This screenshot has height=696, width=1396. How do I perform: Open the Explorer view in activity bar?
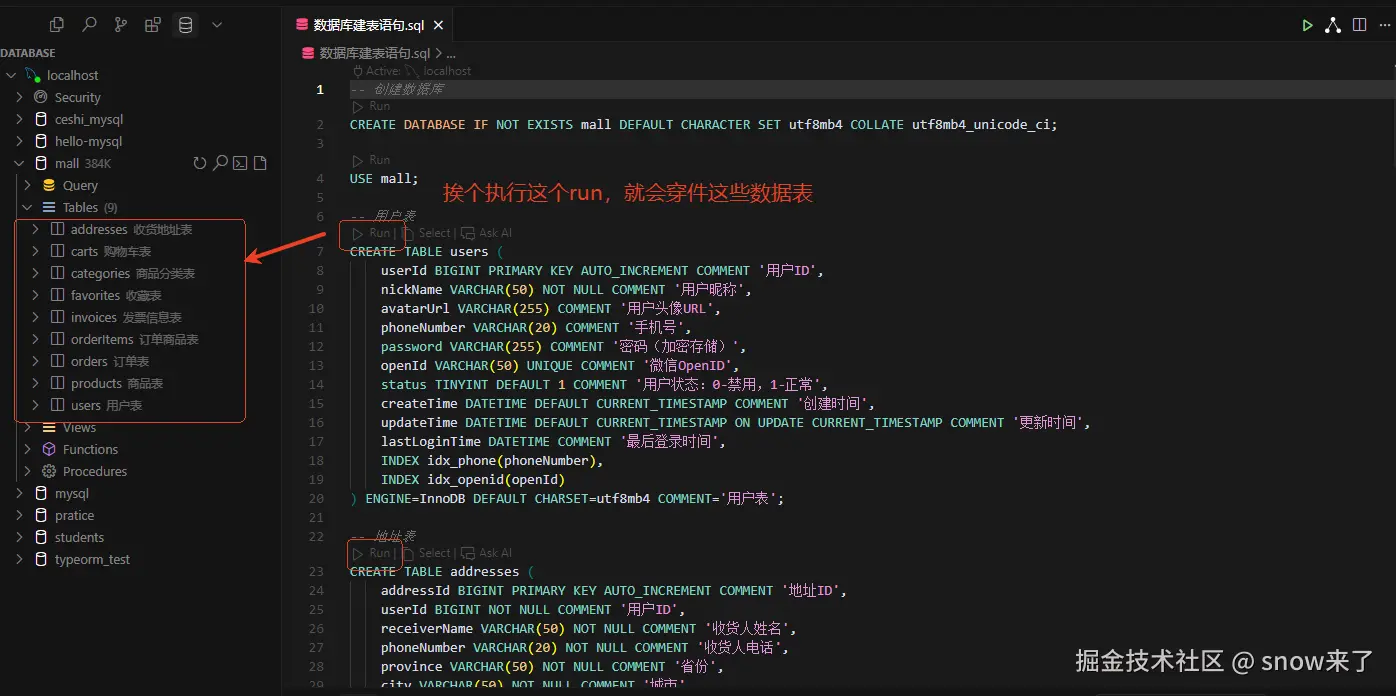(x=57, y=25)
